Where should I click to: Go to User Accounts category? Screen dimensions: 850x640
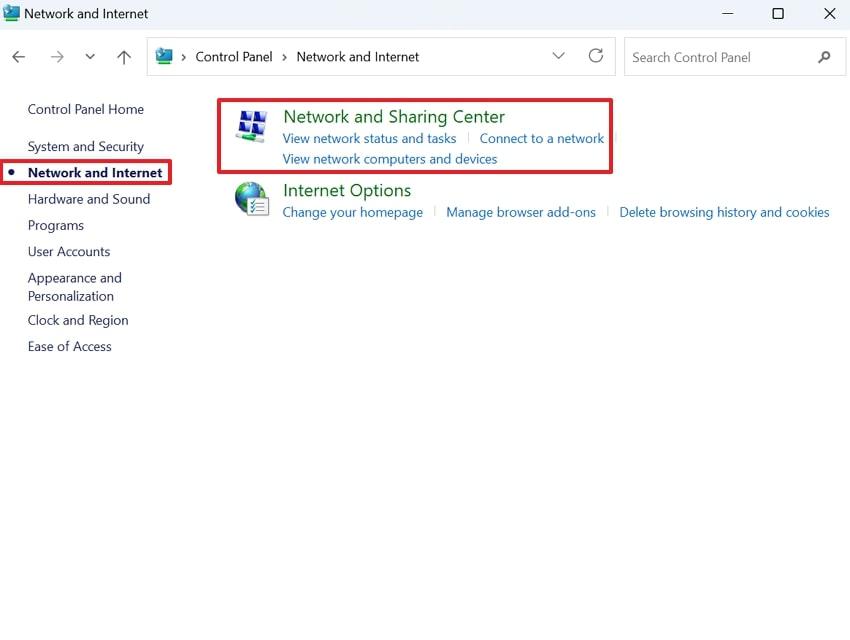69,251
